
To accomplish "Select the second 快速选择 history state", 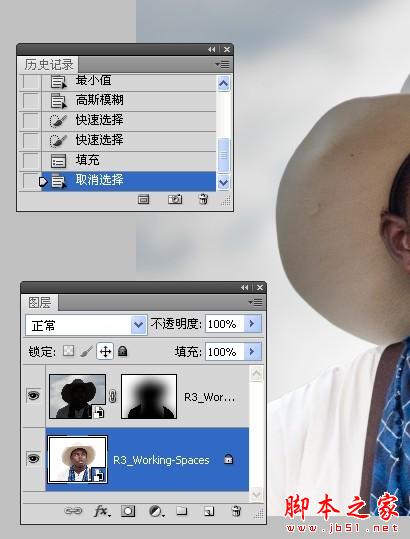I will (129, 141).
